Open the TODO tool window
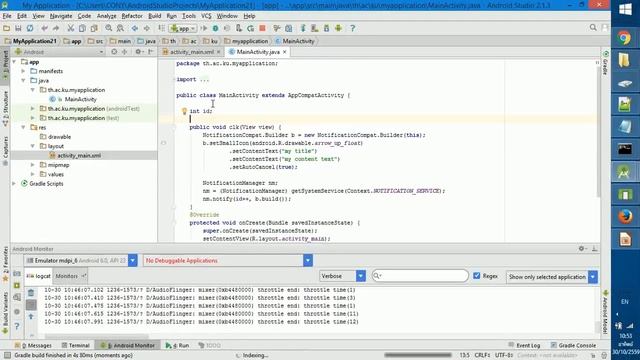This screenshot has width=640, height=360. (x=209, y=345)
